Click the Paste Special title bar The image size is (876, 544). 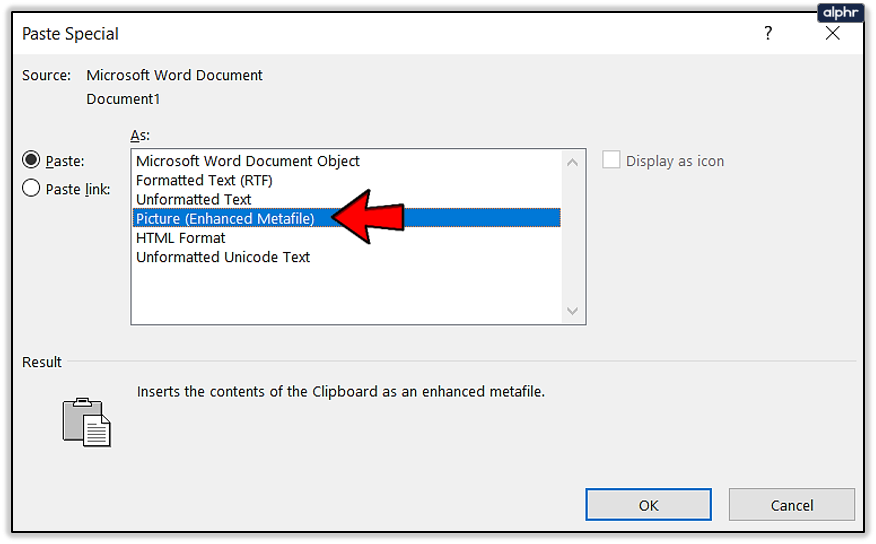400,34
